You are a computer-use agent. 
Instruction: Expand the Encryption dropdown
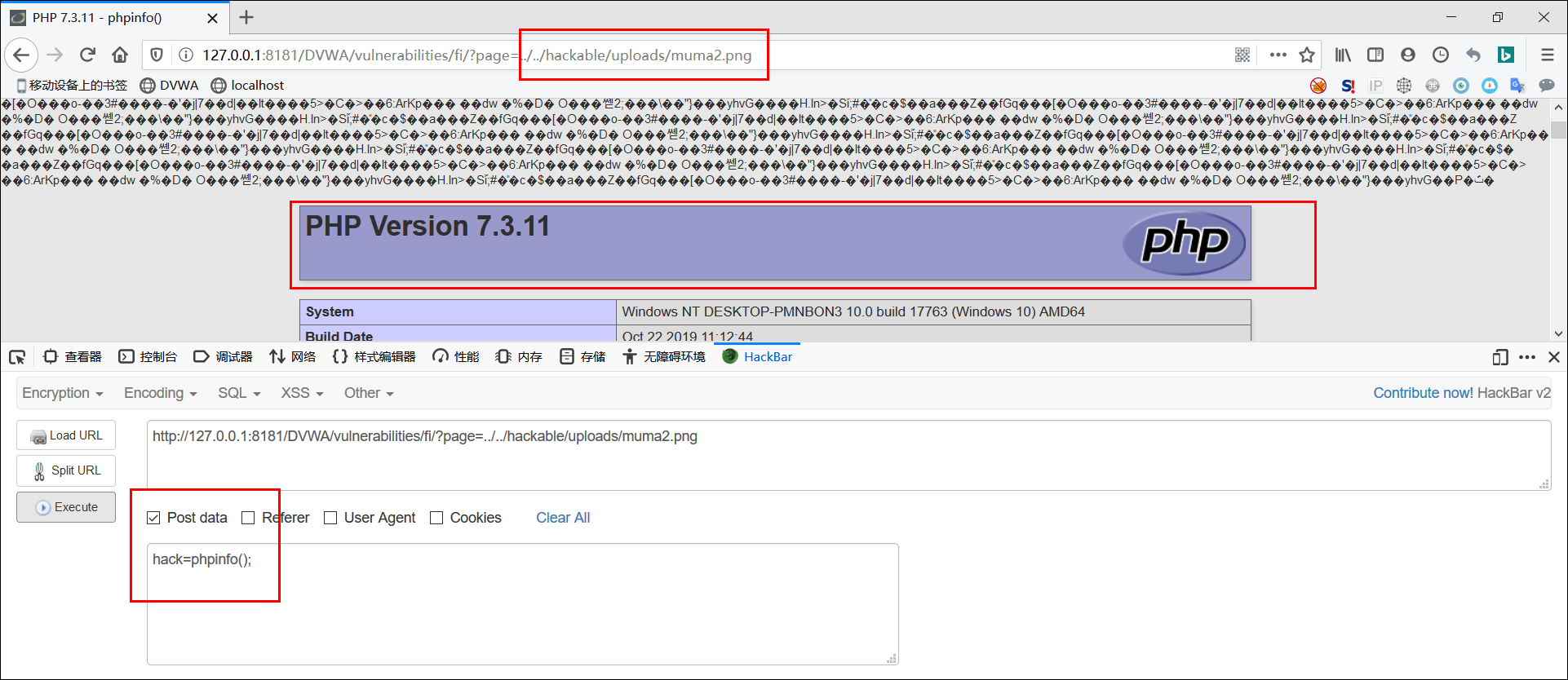tap(63, 393)
